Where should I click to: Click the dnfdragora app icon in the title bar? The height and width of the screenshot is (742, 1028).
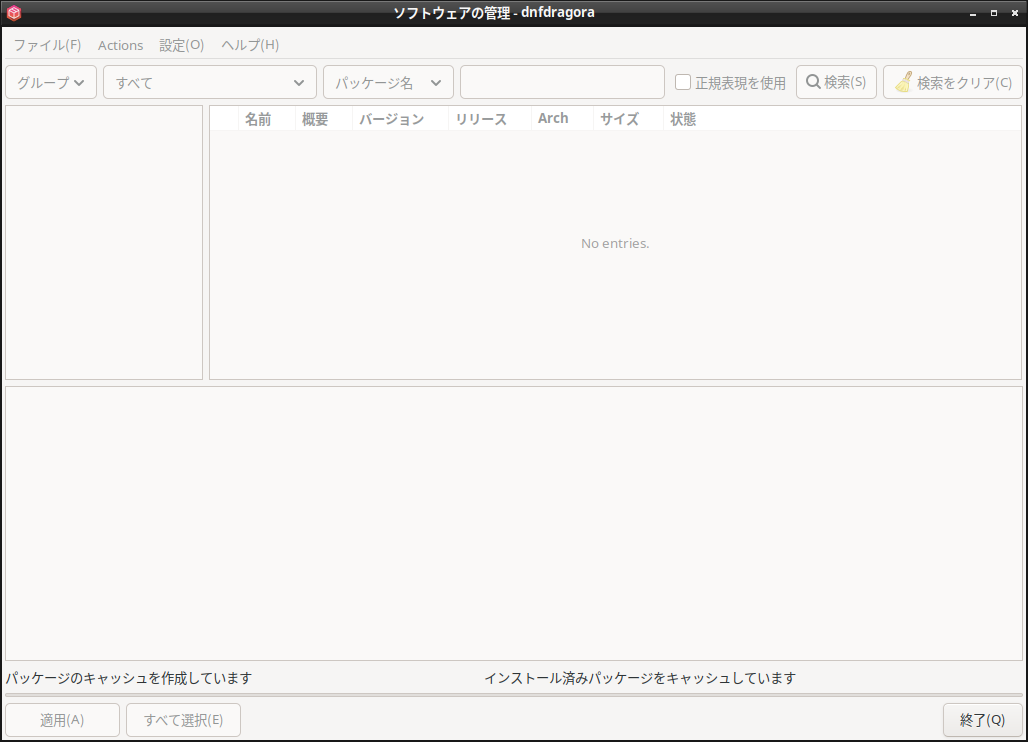[x=14, y=12]
